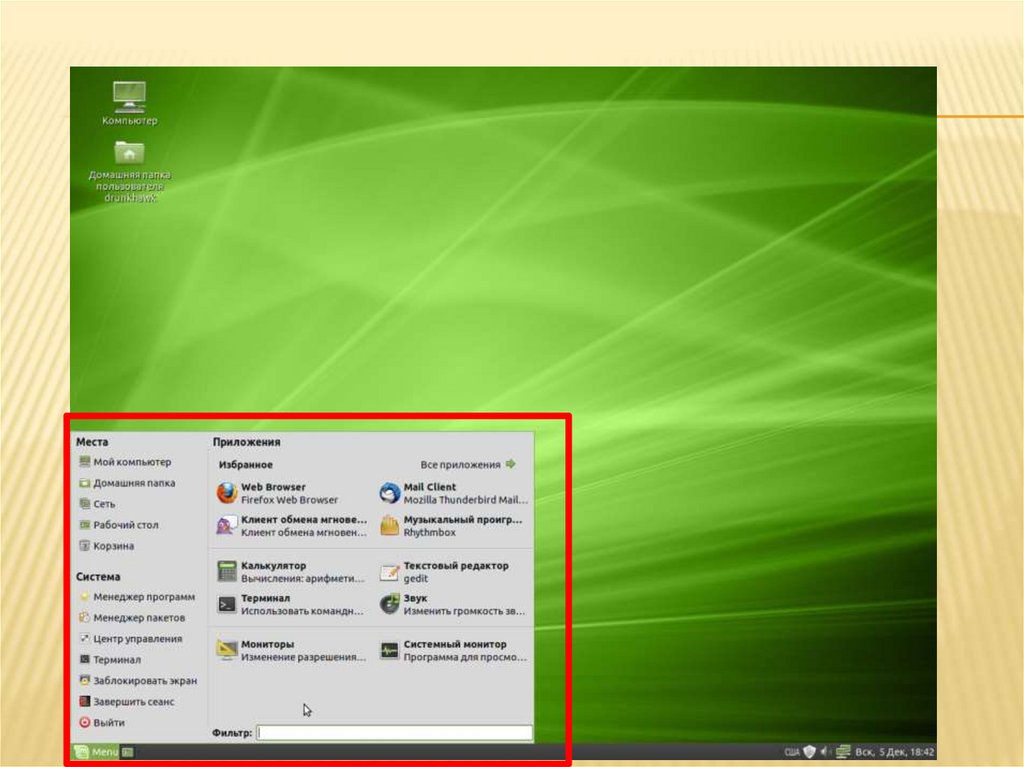Click the США keyboard layout indicator

click(x=792, y=752)
